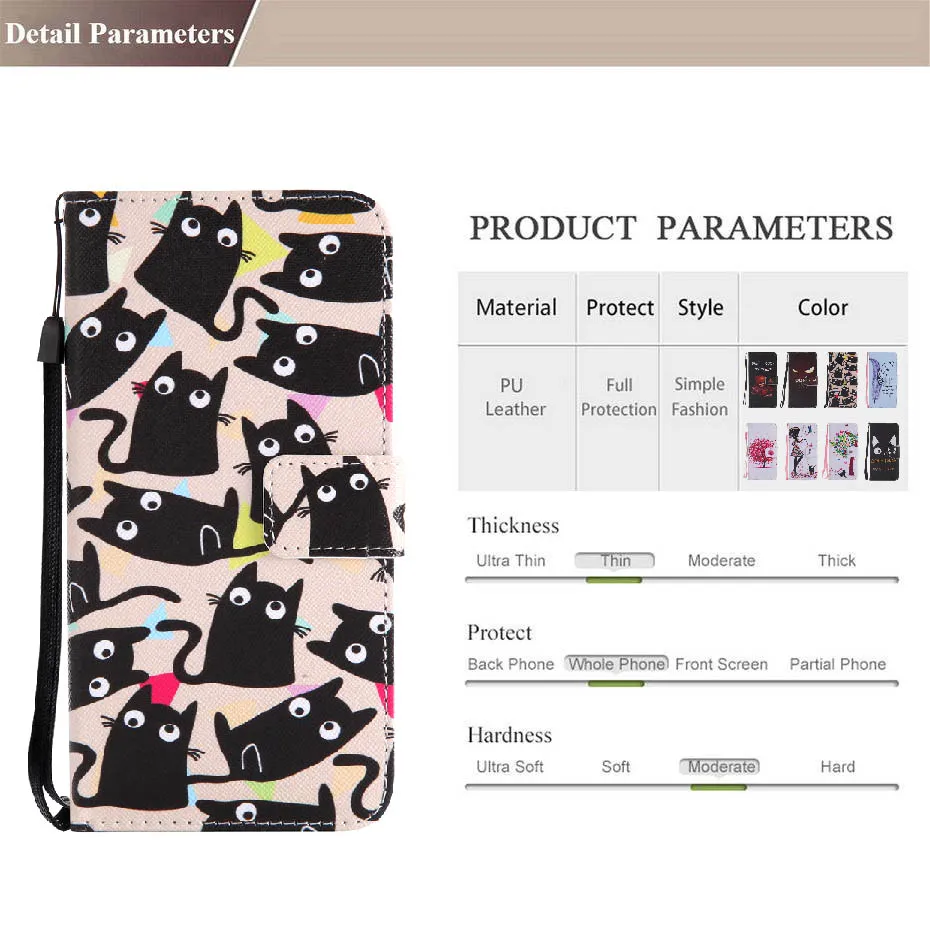Image resolution: width=930 pixels, height=930 pixels.
Task: Select the Thin thickness option
Action: (x=615, y=560)
